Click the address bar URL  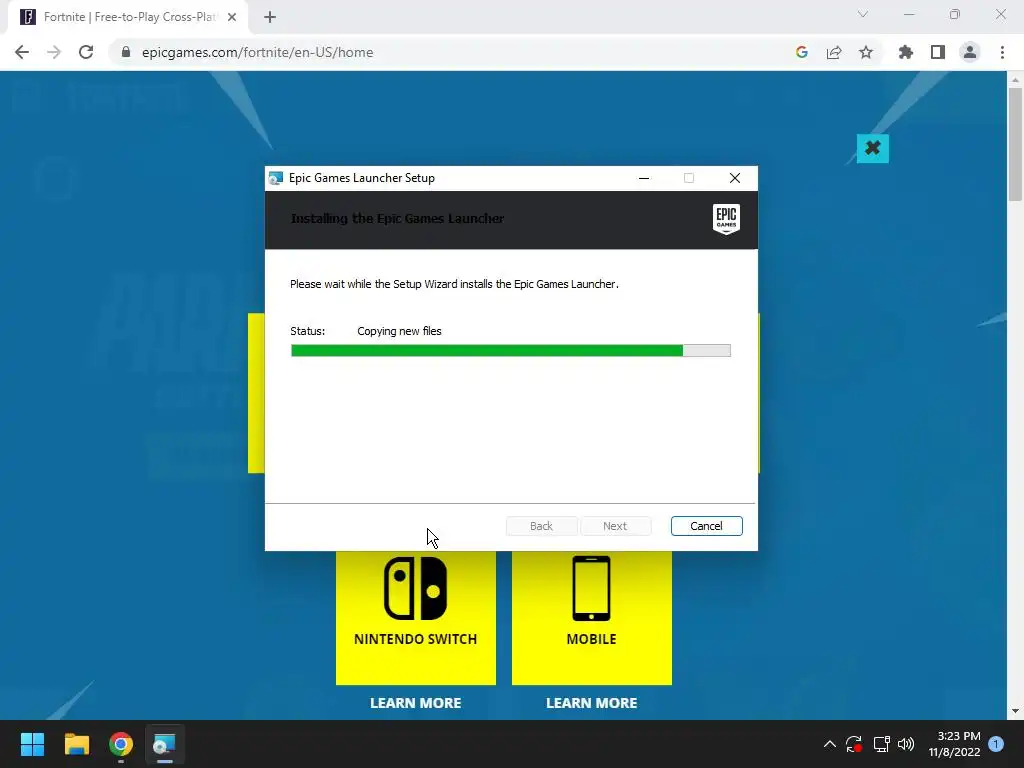(x=257, y=52)
